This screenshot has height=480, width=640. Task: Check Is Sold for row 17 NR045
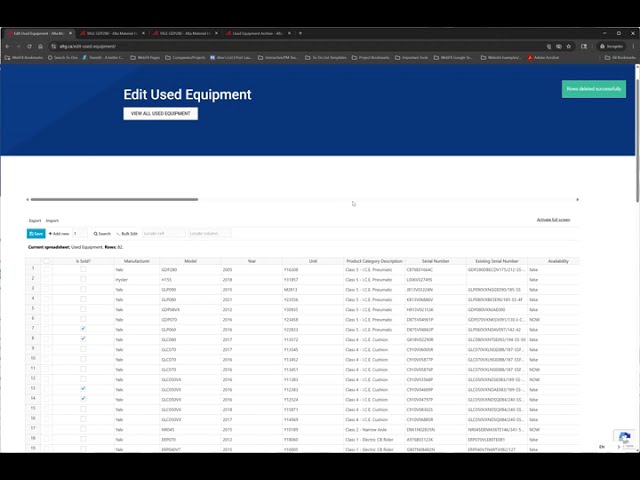pos(83,429)
